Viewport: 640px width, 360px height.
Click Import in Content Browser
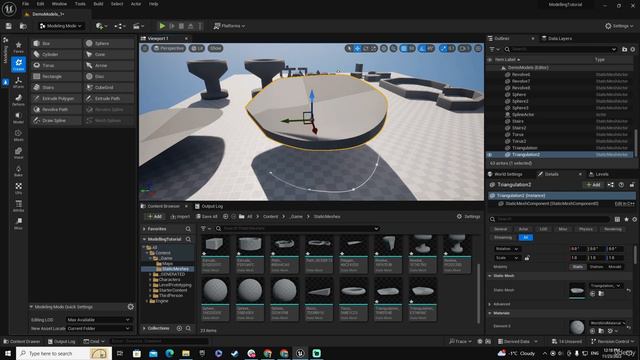pos(180,216)
